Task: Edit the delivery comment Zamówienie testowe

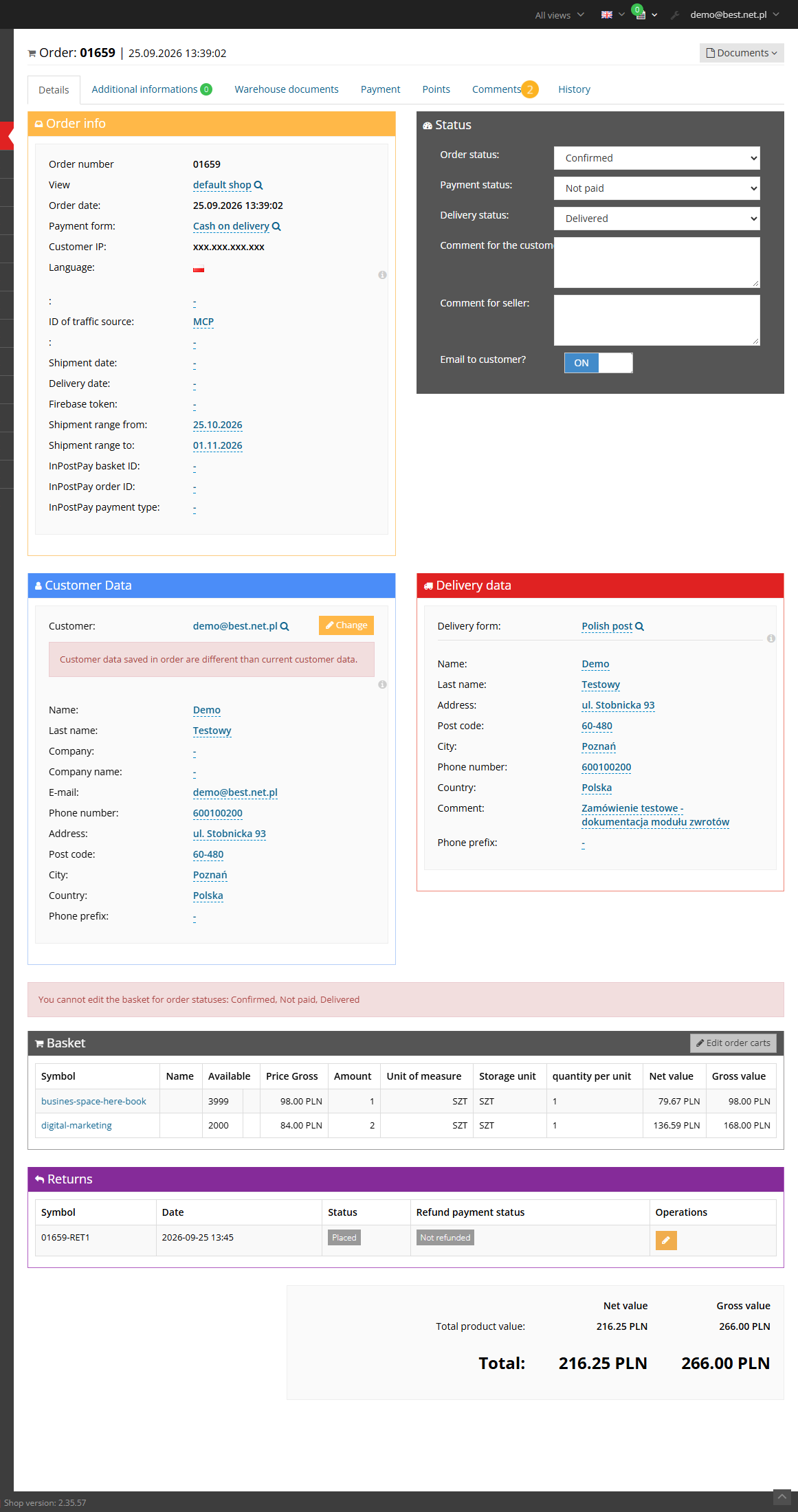Action: (x=655, y=815)
